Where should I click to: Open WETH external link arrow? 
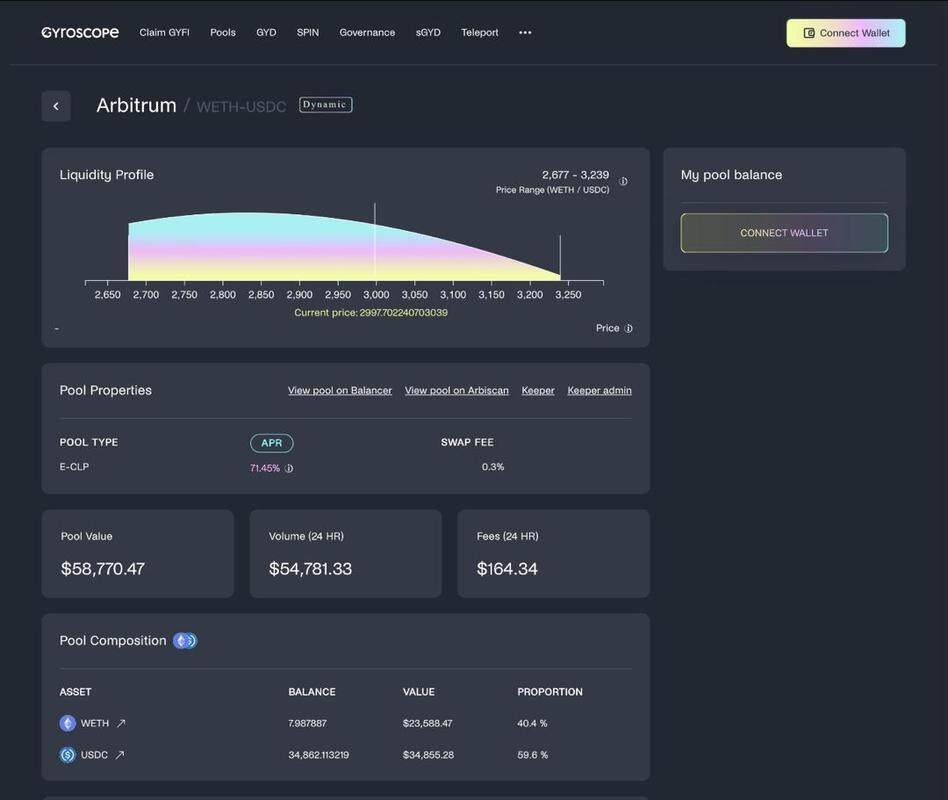(121, 723)
